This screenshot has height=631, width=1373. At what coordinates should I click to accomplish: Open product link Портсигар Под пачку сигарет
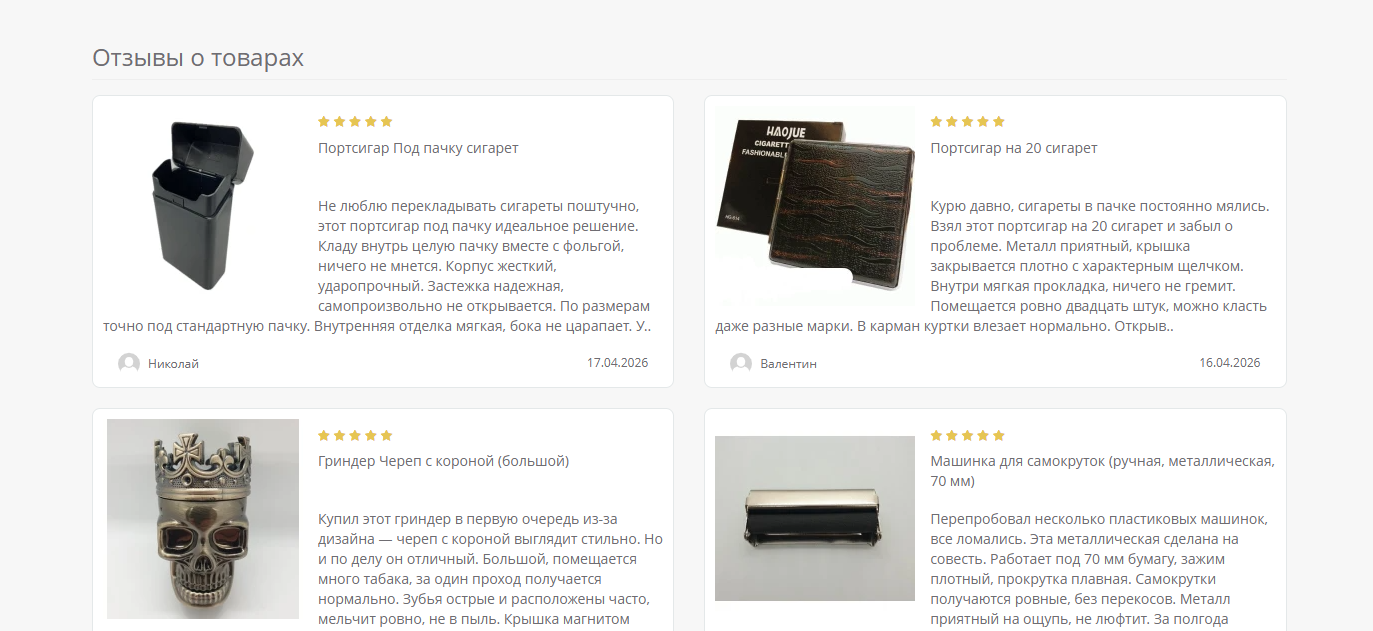[418, 148]
